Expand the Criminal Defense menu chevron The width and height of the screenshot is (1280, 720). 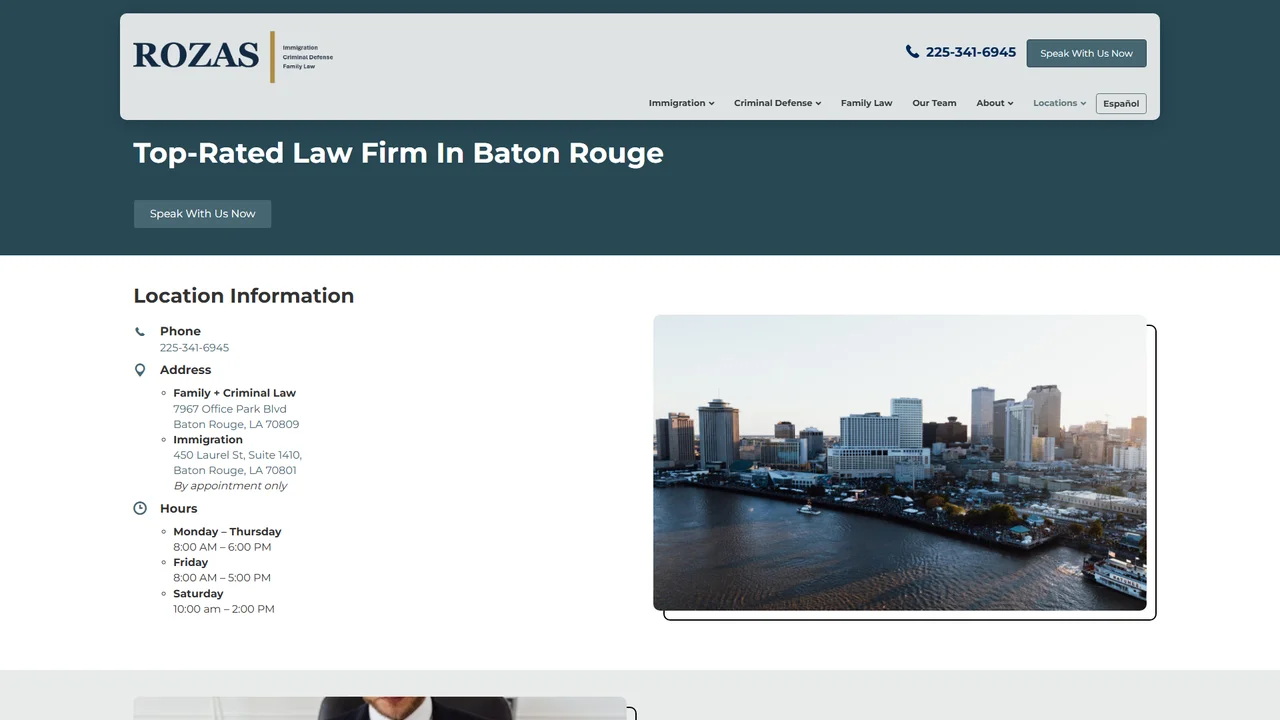pos(818,103)
